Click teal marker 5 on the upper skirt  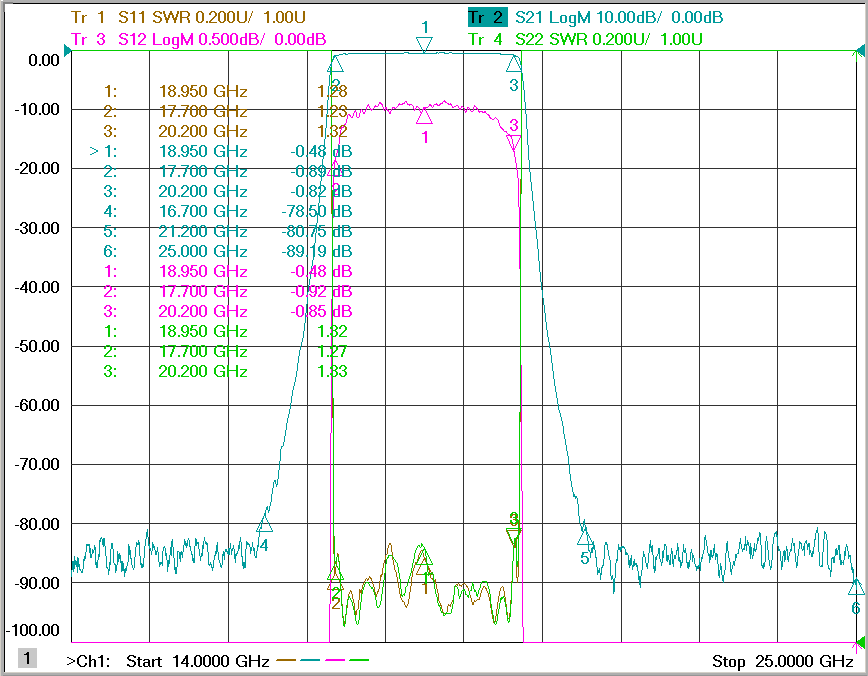[586, 536]
